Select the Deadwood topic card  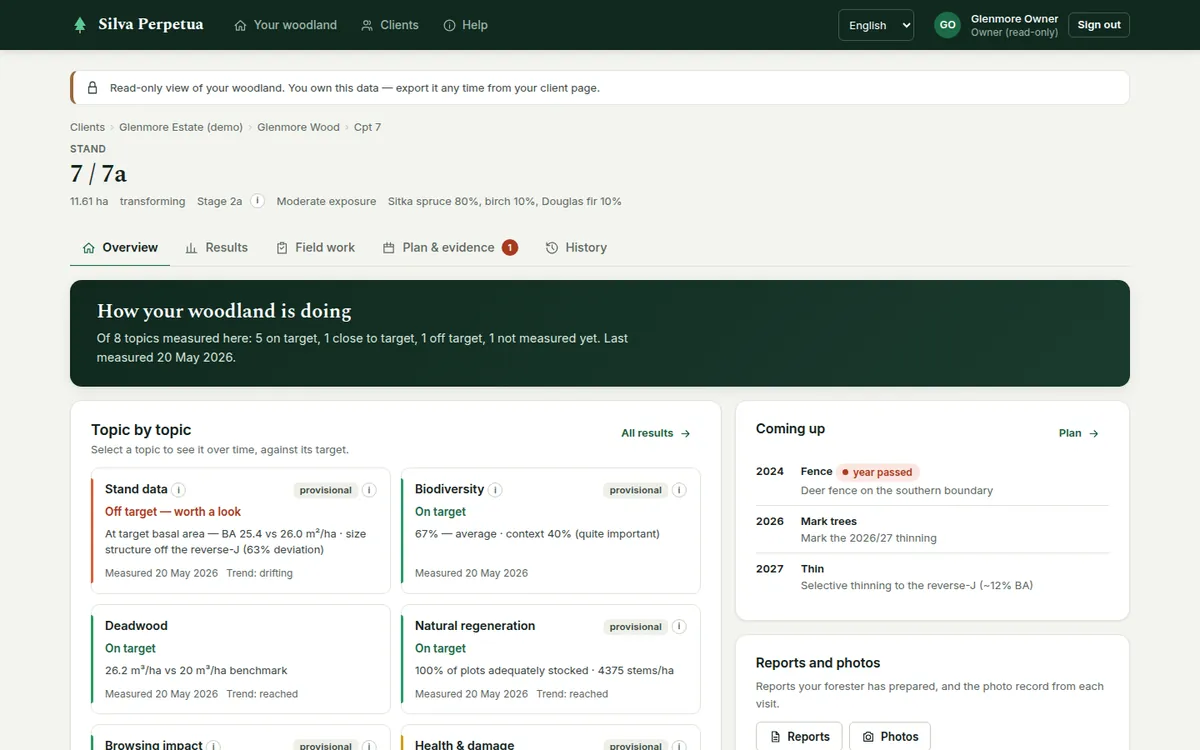(x=240, y=659)
